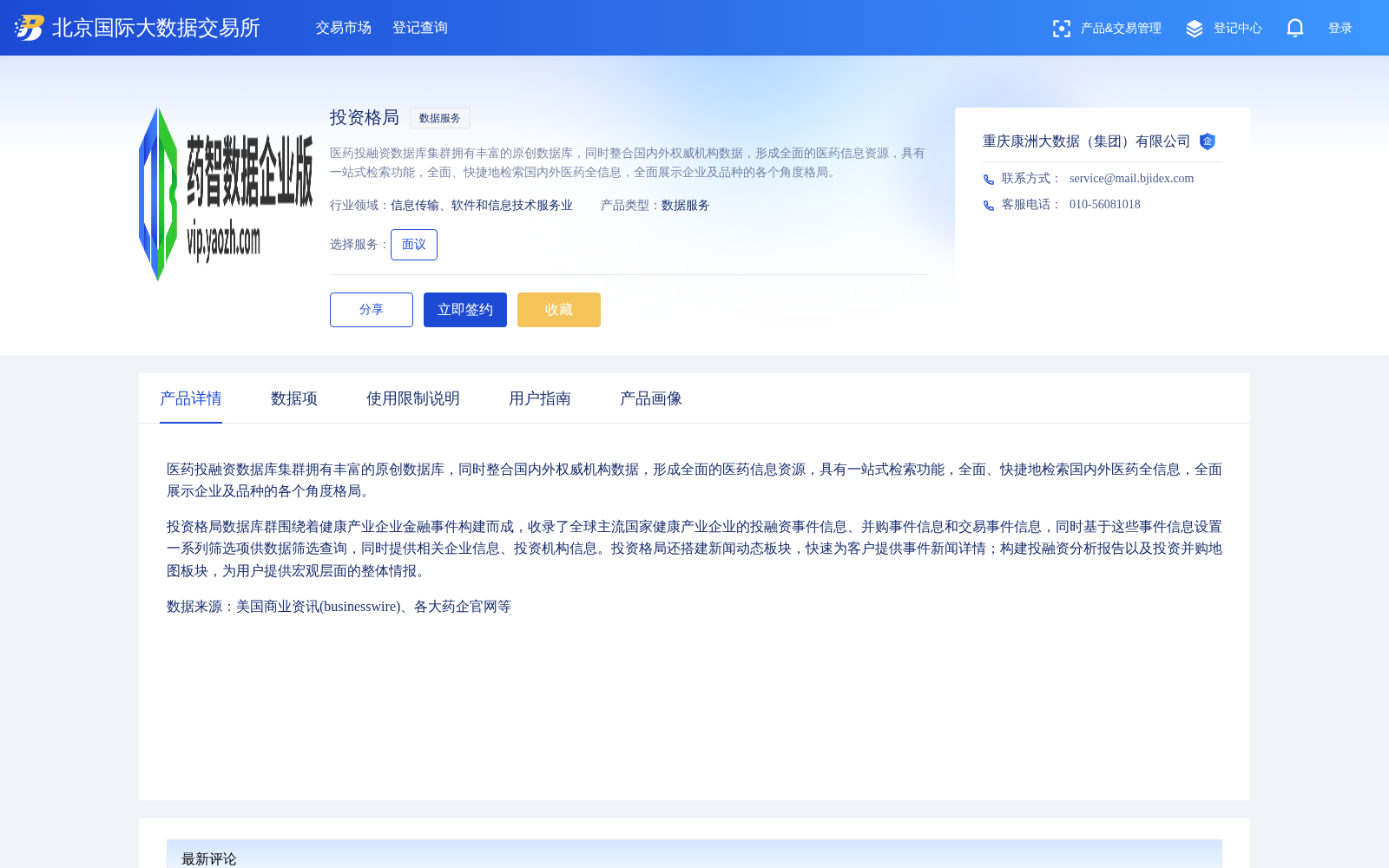Screen dimensions: 1389x868
Task: Switch to the 产品详情 tab
Action: [191, 398]
